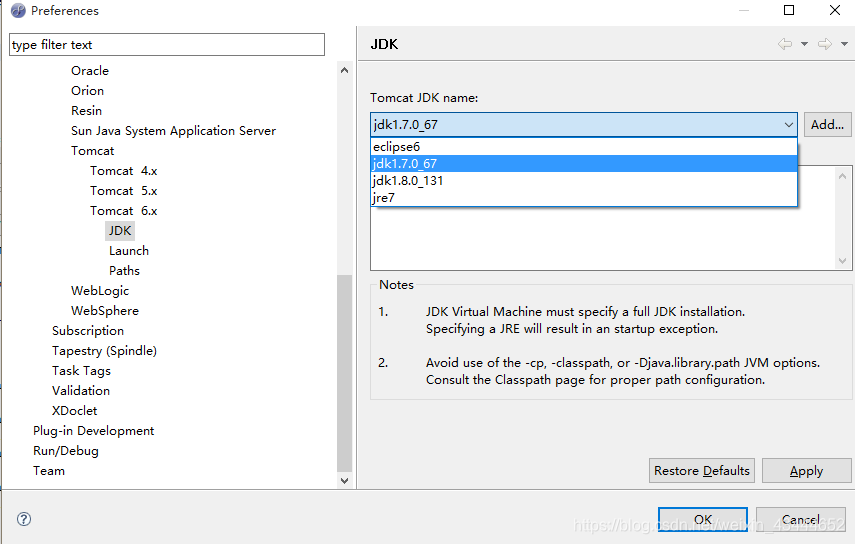Click the Preferences window title icon
The height and width of the screenshot is (544, 855).
(x=18, y=10)
